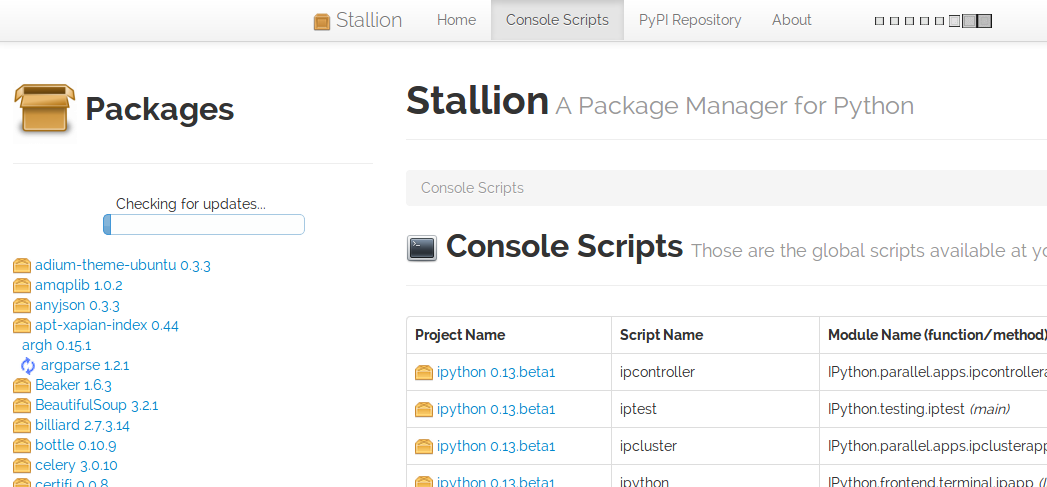
Task: Click the package icon next to adium-theme-ubuntu
Action: 22,265
